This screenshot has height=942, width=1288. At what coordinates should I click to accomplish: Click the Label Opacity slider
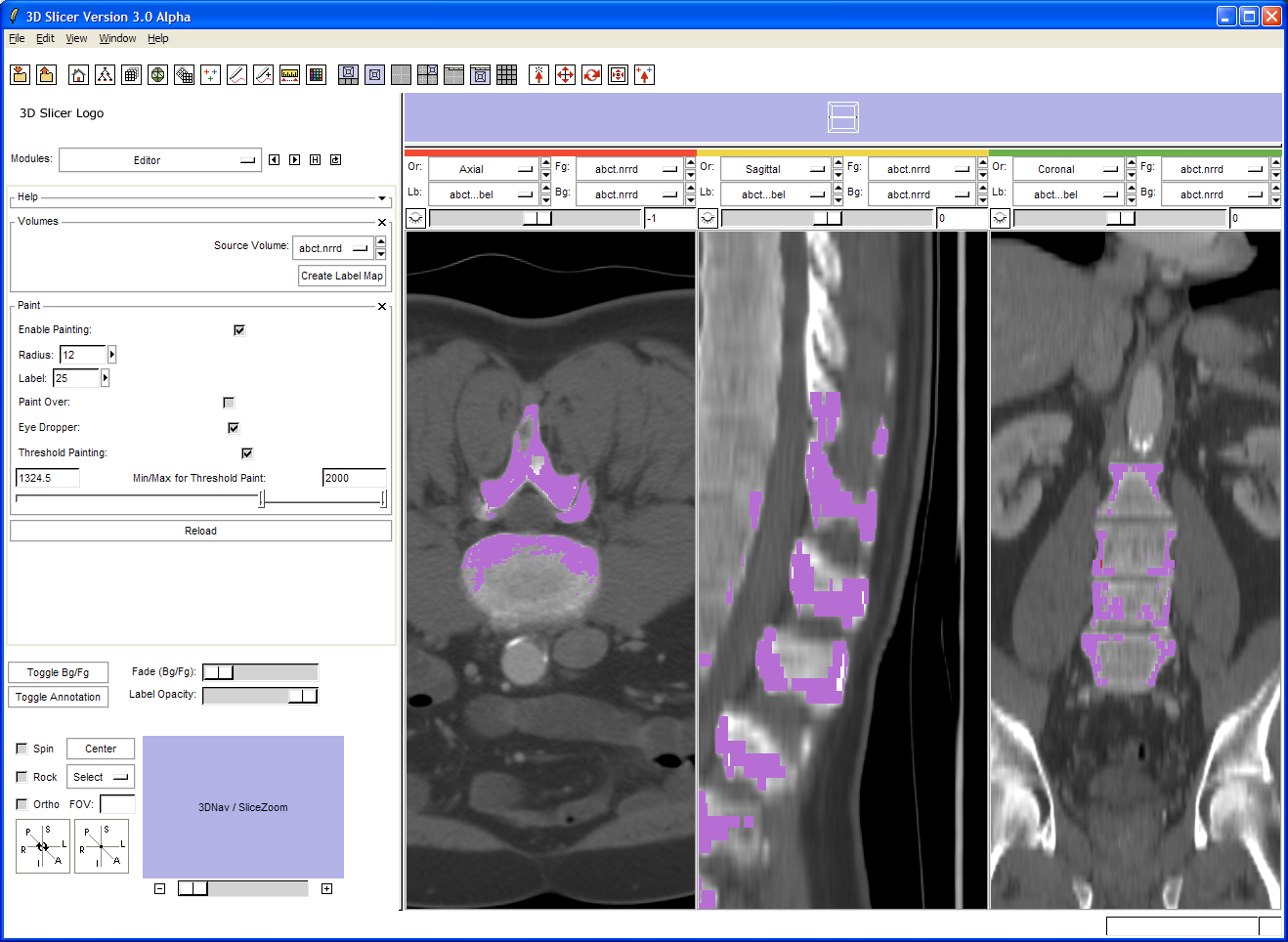[260, 696]
